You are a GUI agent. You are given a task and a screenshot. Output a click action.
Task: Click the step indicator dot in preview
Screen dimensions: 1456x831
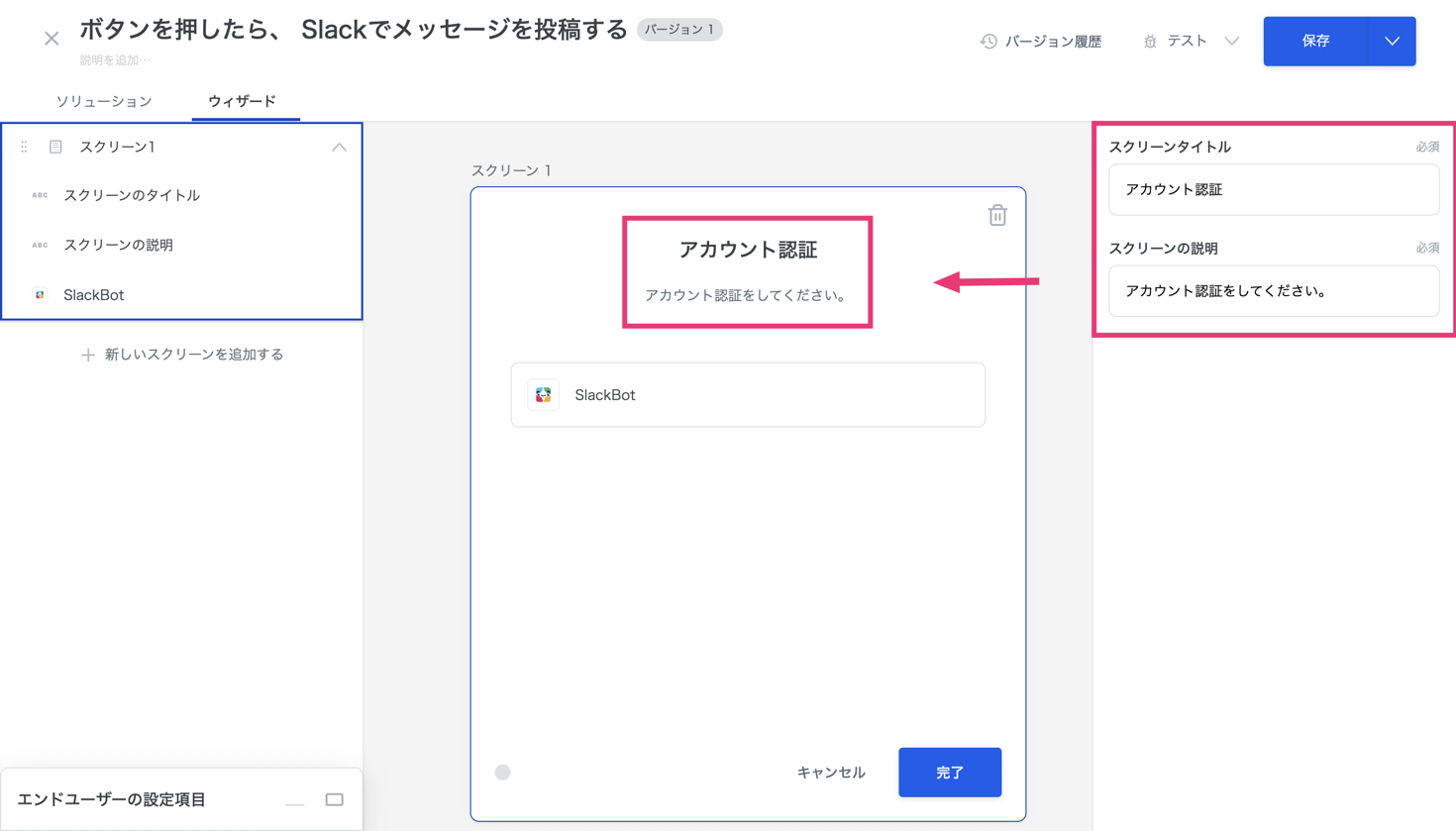pos(503,773)
